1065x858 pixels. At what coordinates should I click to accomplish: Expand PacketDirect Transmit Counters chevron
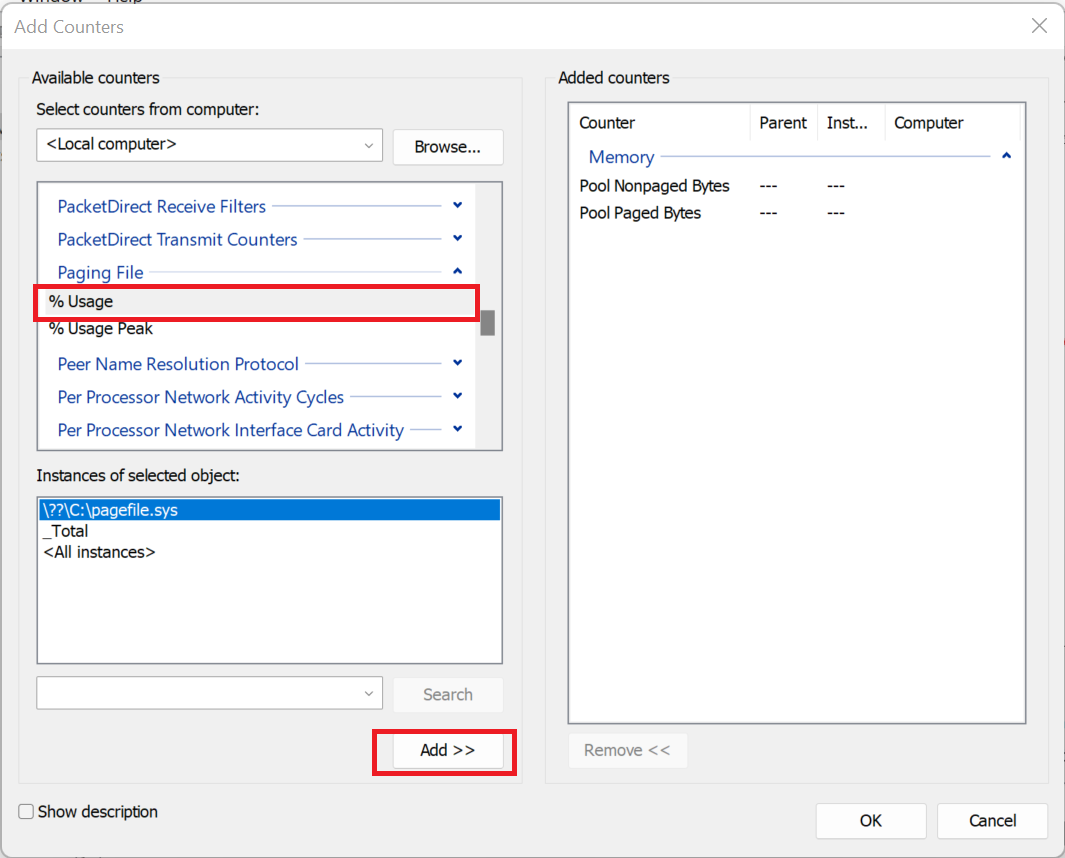[x=457, y=239]
